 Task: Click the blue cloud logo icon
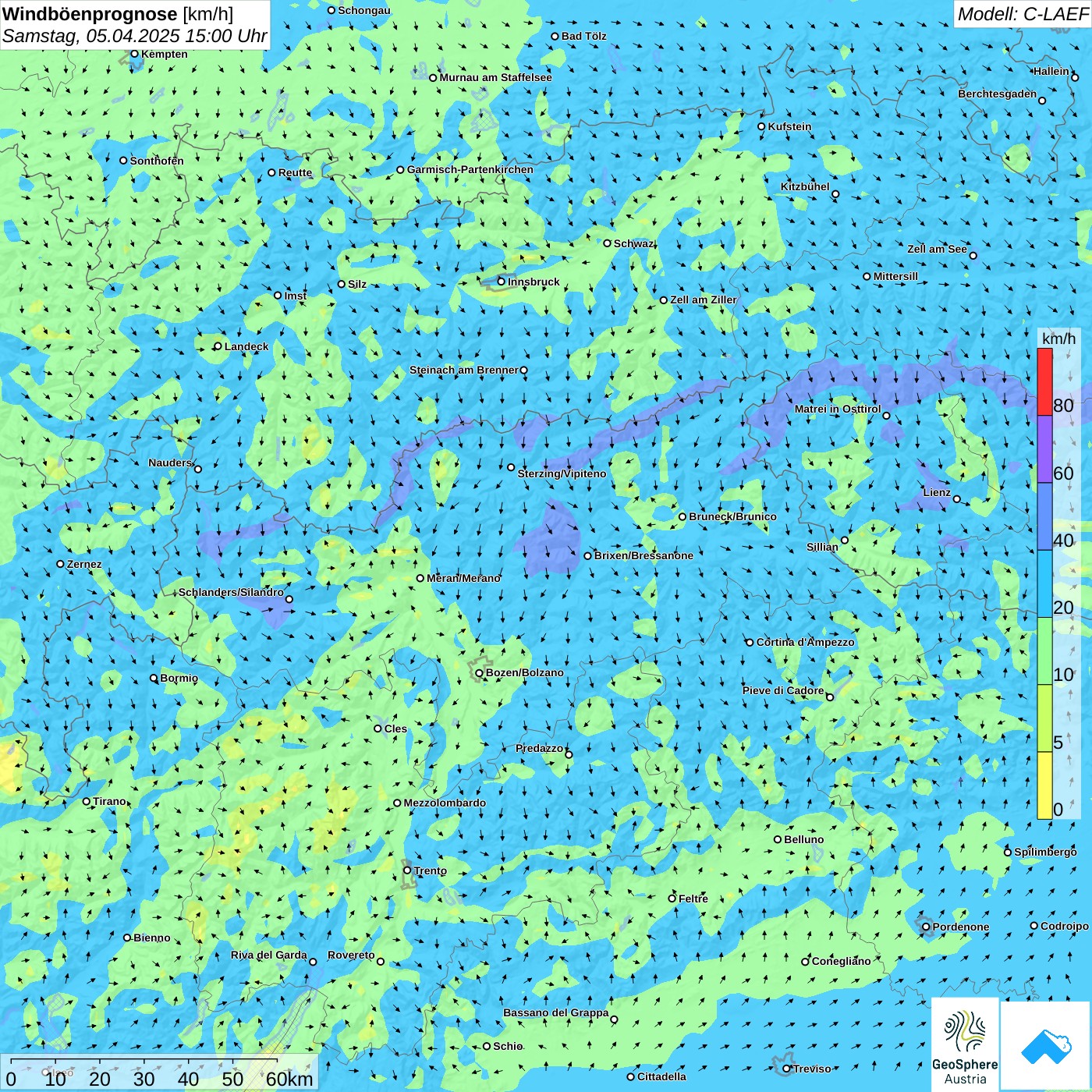point(1046,1046)
